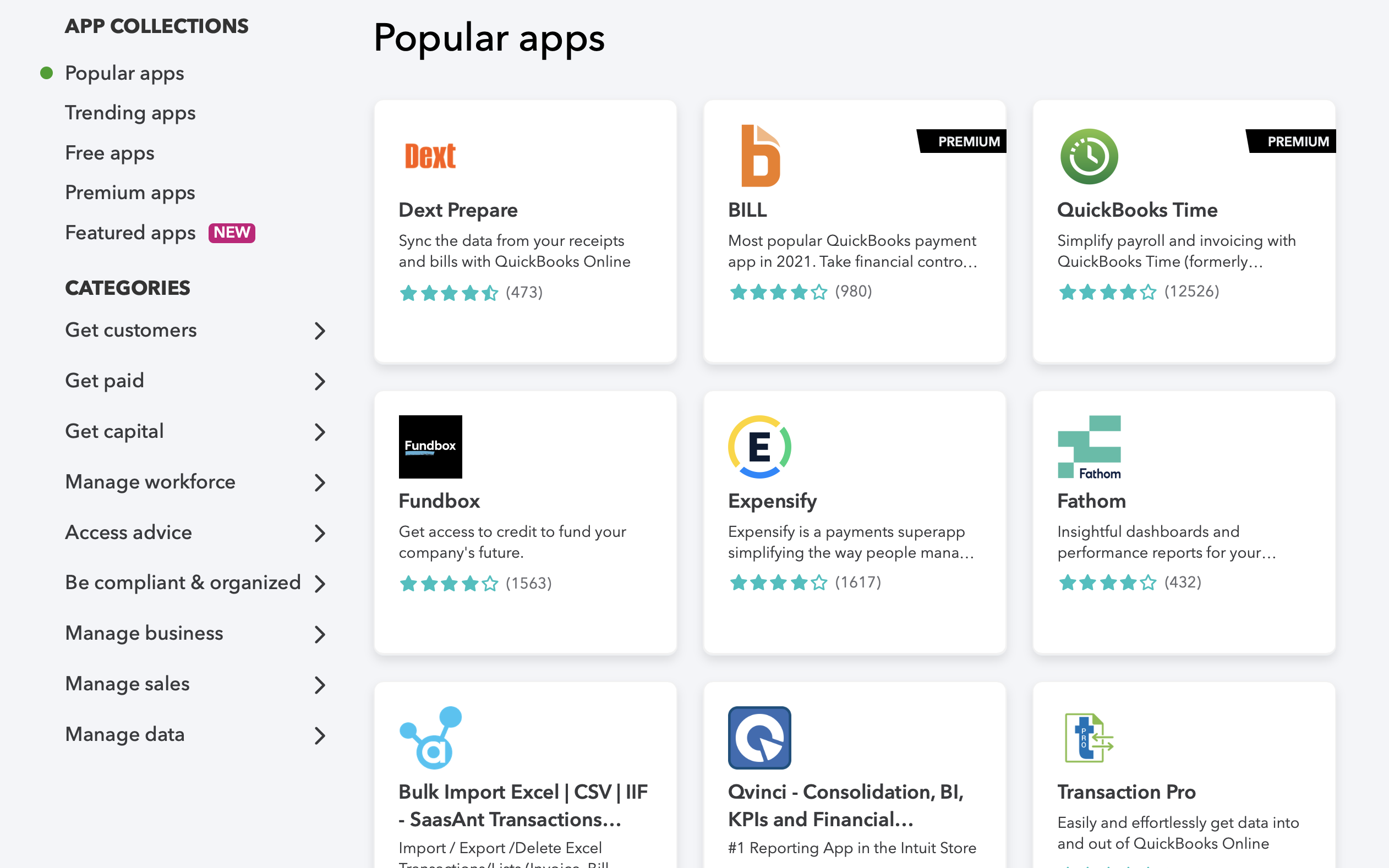Screen dimensions: 1389x868
Task: Expand the Manage workforce category
Action: click(x=320, y=483)
